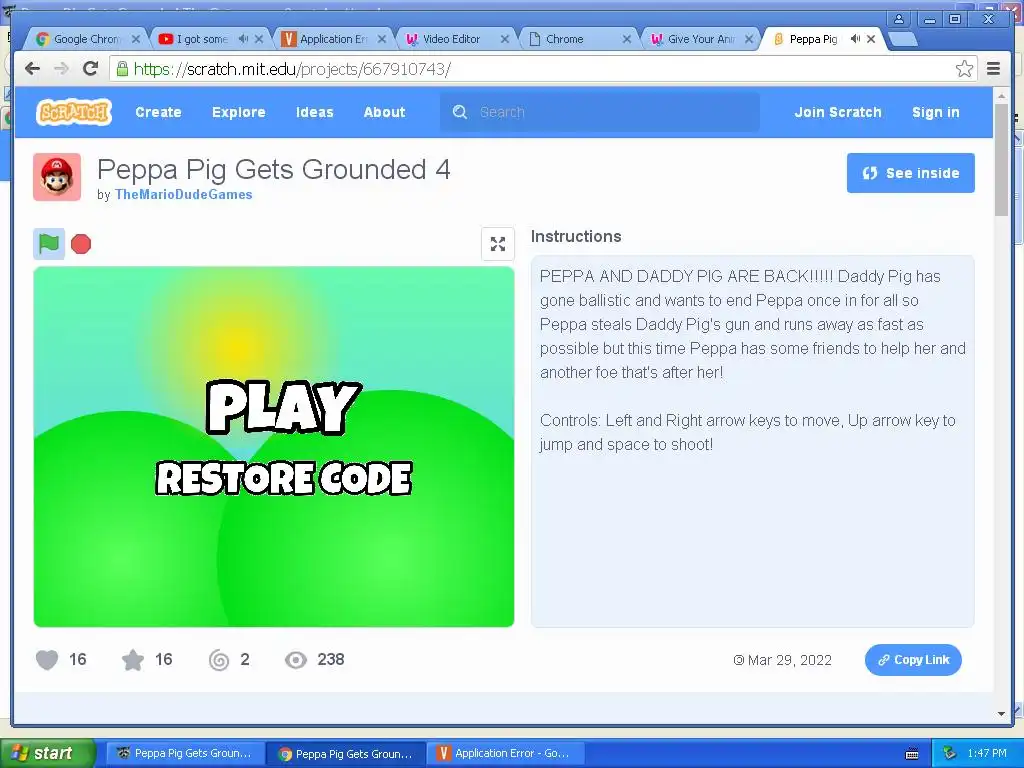Go back with browser back arrow
Image resolution: width=1024 pixels, height=768 pixels.
(x=32, y=69)
